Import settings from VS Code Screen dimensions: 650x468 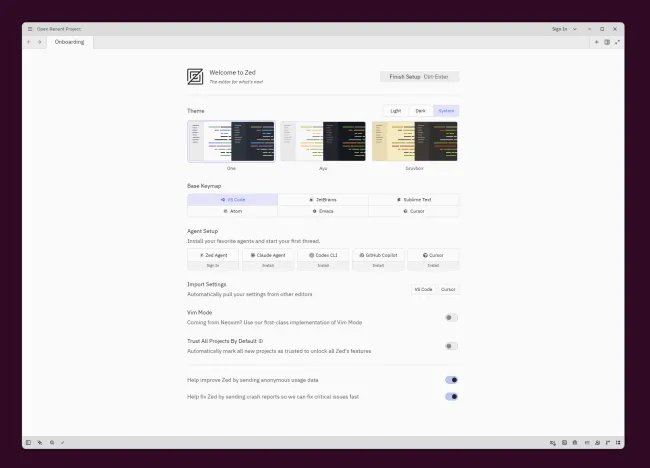[x=423, y=289]
